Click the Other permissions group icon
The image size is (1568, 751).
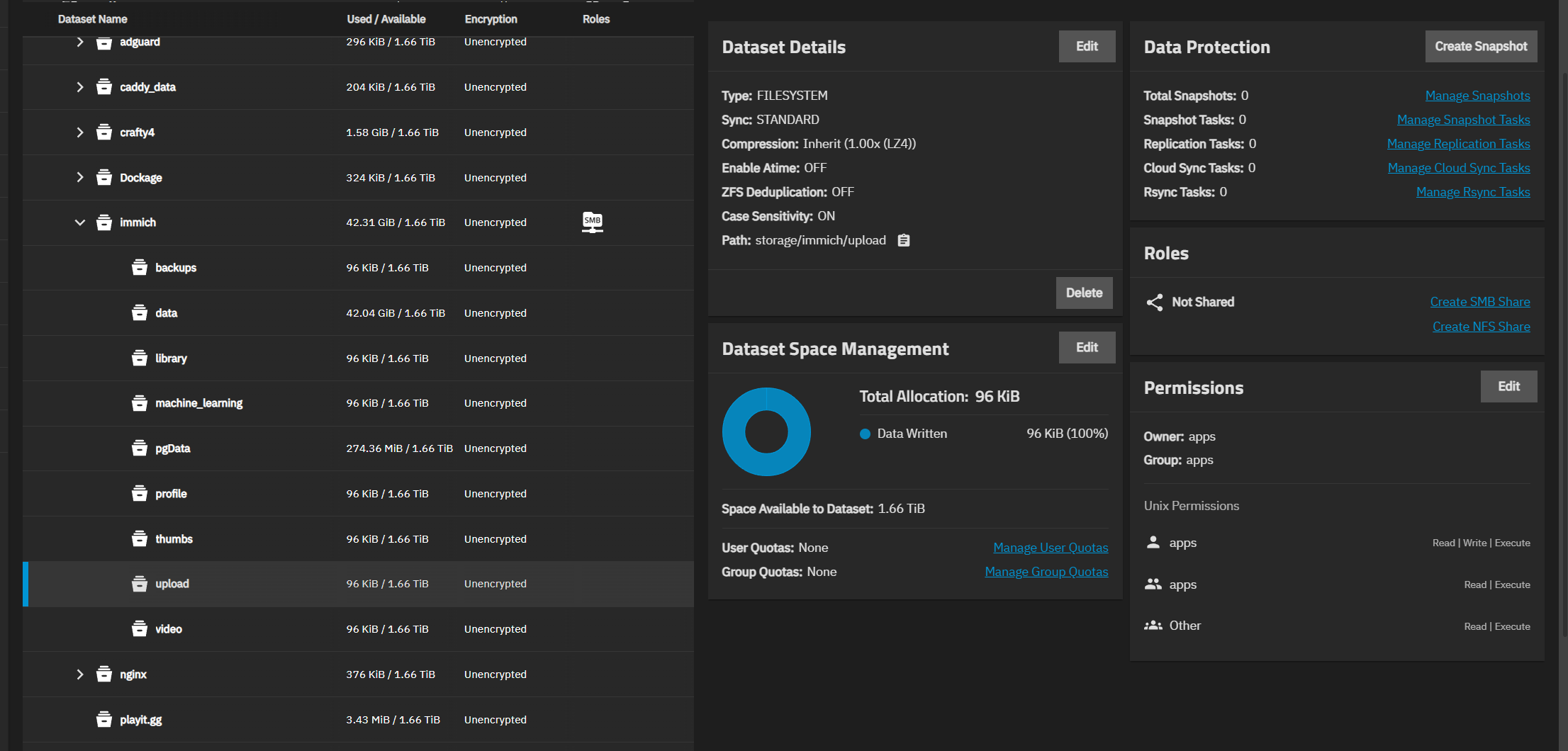[x=1153, y=626]
